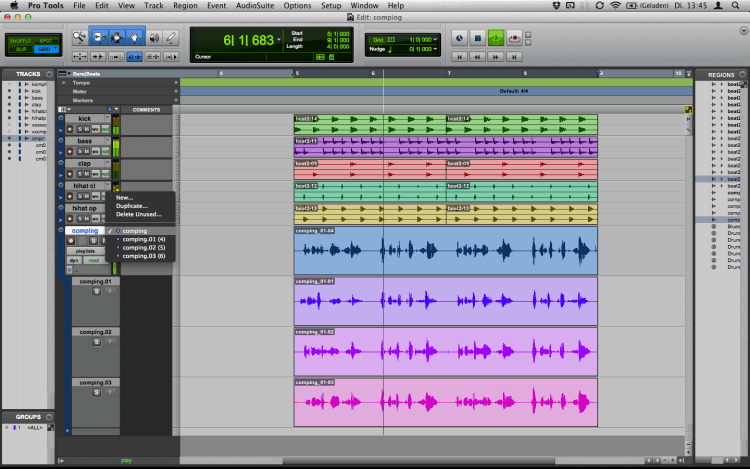Click the kick track name button
This screenshot has height=469, width=750.
(x=85, y=119)
